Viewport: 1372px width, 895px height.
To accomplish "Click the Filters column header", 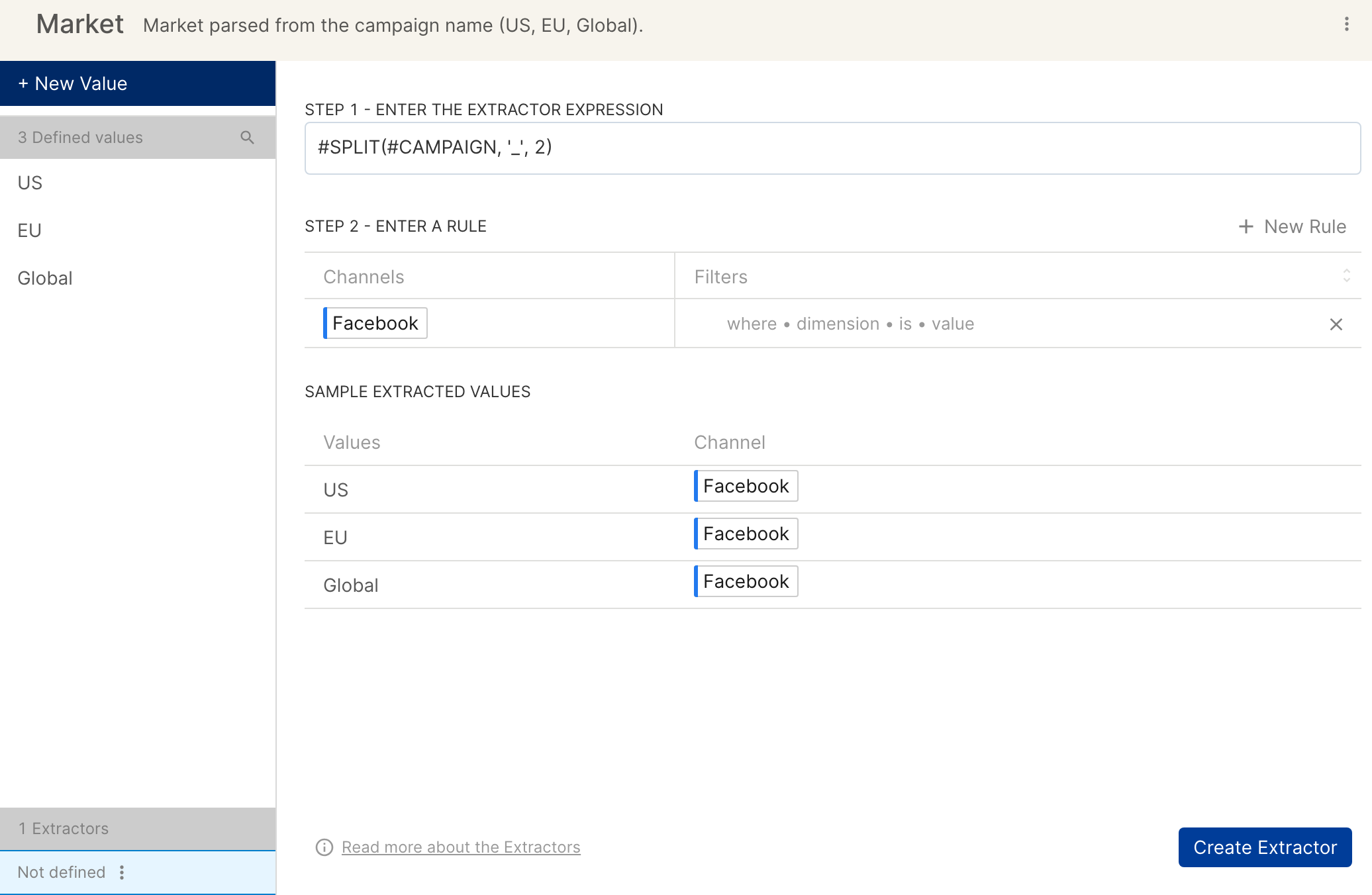I will [720, 277].
